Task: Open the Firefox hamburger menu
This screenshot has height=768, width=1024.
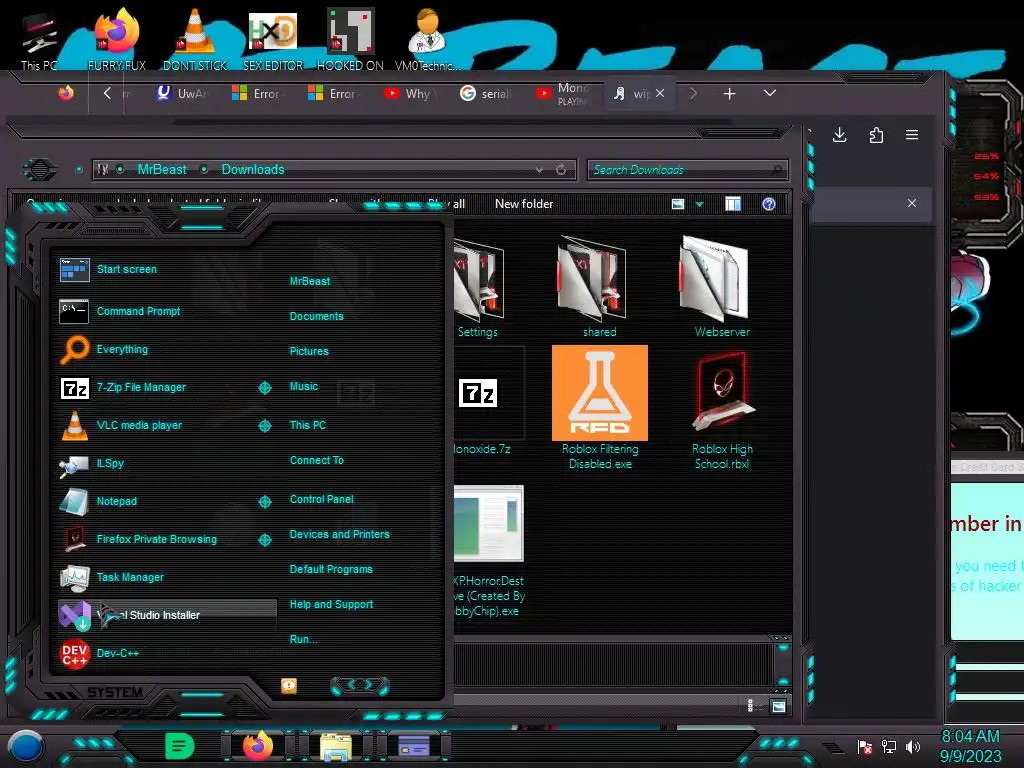Action: click(x=912, y=135)
